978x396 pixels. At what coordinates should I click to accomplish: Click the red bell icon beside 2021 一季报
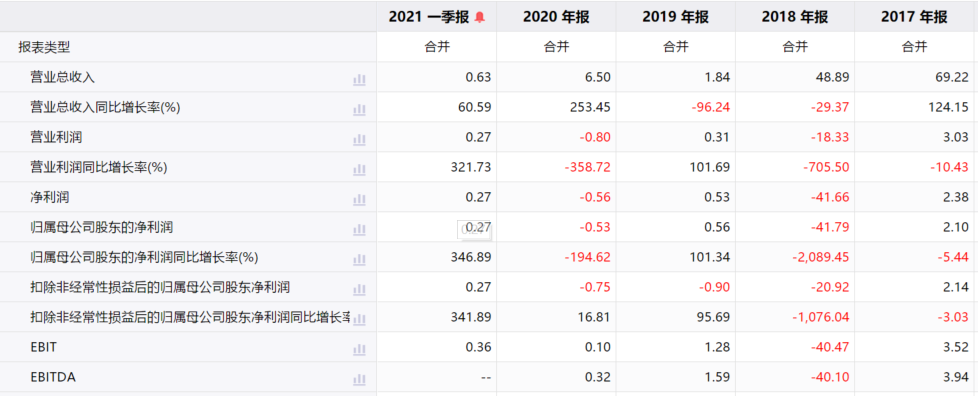[479, 17]
